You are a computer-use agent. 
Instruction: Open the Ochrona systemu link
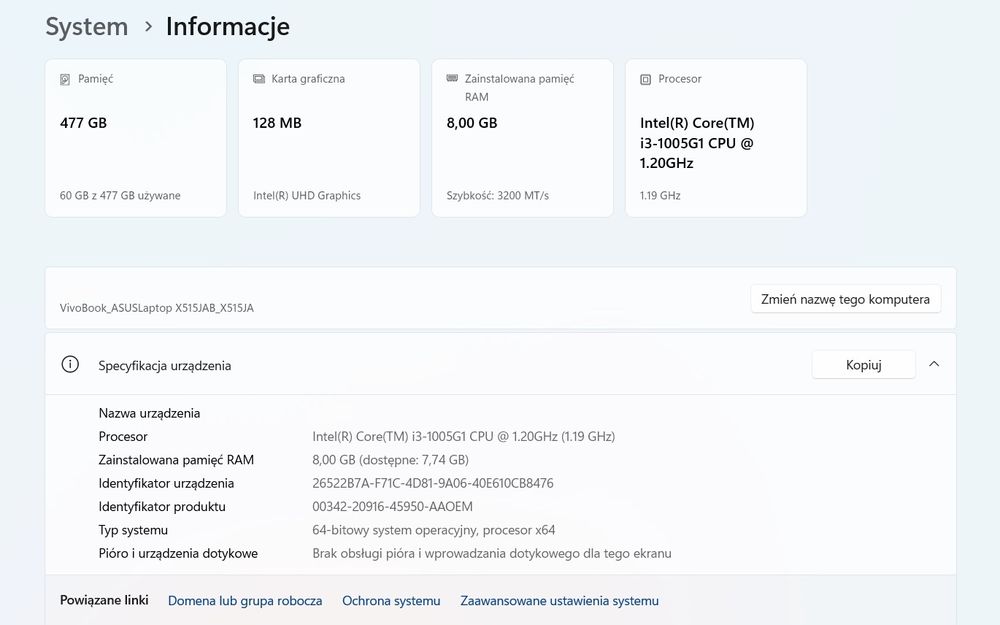[x=391, y=601]
